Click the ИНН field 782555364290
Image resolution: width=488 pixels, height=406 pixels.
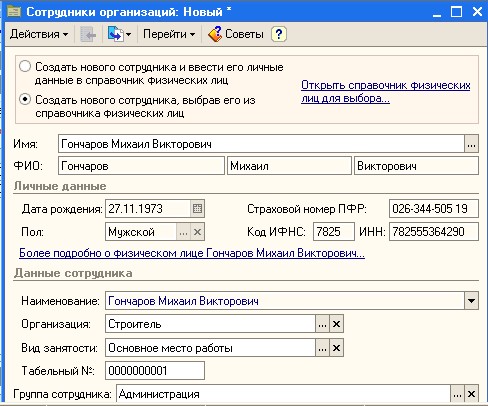(x=434, y=232)
